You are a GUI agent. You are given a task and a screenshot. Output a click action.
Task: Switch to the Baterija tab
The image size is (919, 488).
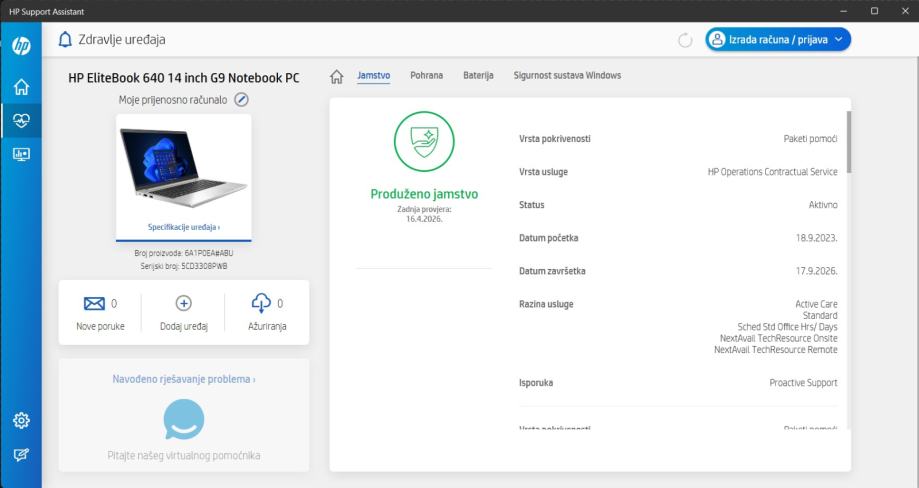pyautogui.click(x=478, y=75)
